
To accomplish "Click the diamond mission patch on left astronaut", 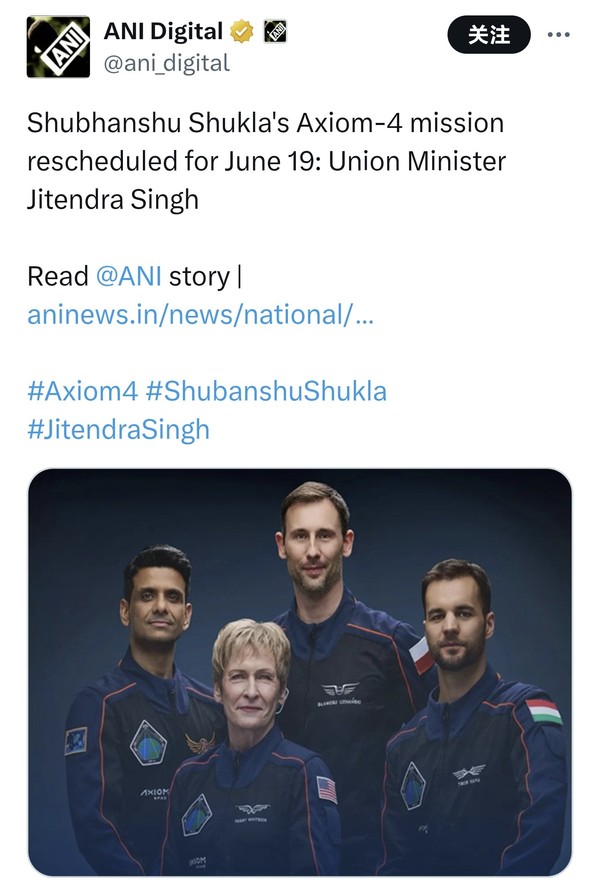I will 148,742.
